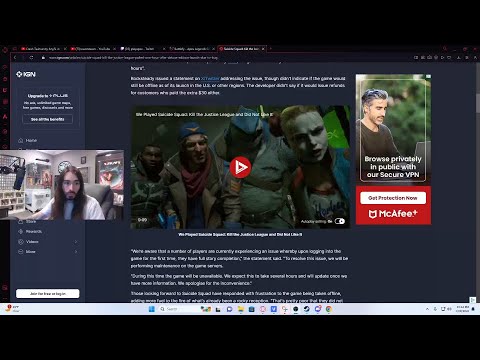Image resolution: width=480 pixels, height=360 pixels.
Task: Expand the Videos chevron arrow
Action: pos(76,242)
